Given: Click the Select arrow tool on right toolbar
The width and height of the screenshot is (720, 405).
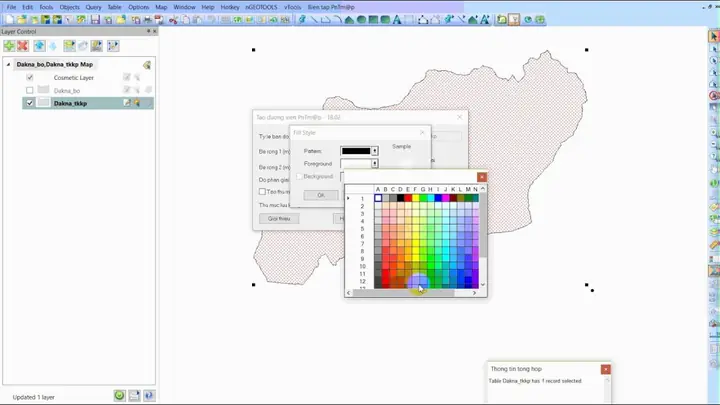Looking at the screenshot, I should [x=714, y=36].
